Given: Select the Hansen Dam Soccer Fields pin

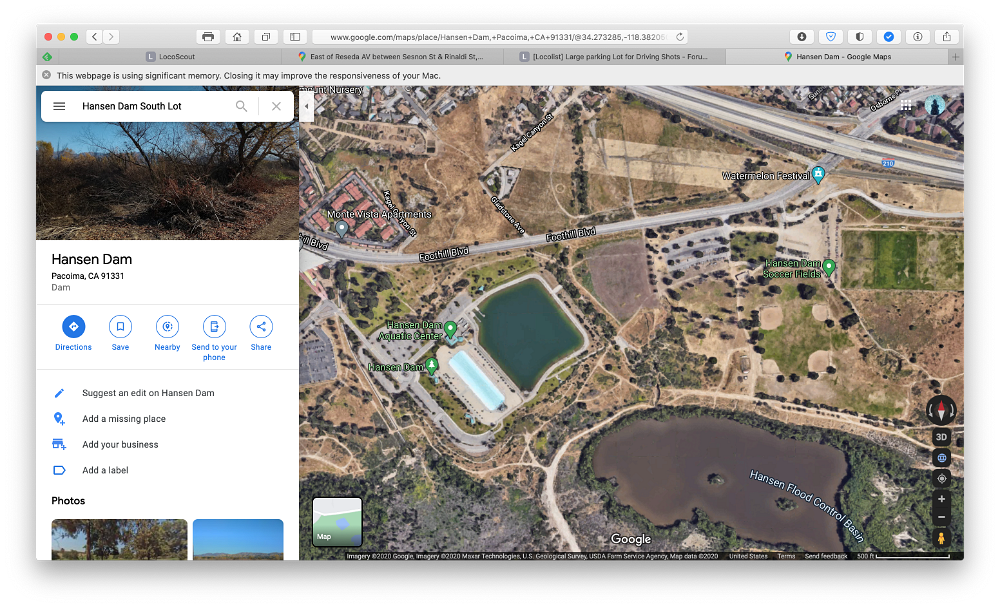Looking at the screenshot, I should point(829,267).
